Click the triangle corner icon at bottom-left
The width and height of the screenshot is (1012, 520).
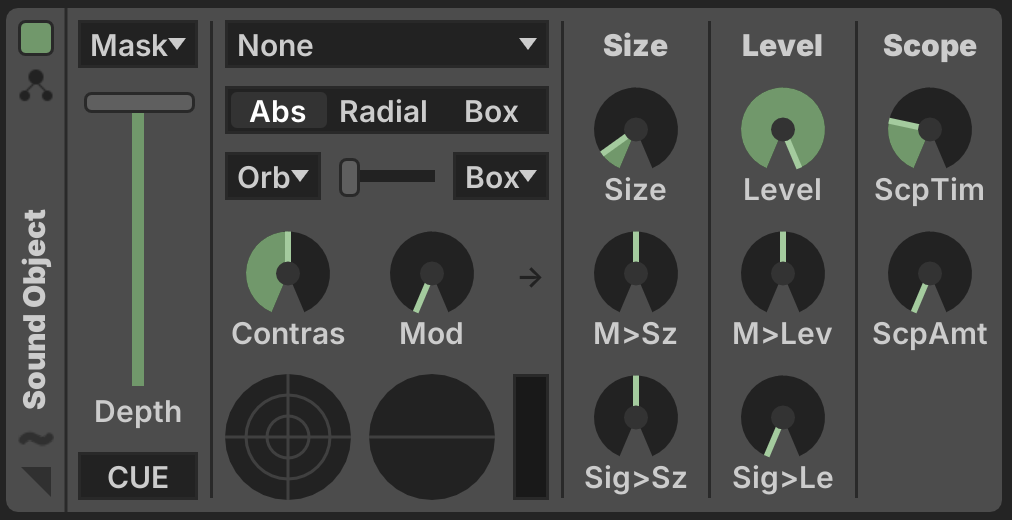pyautogui.click(x=36, y=481)
